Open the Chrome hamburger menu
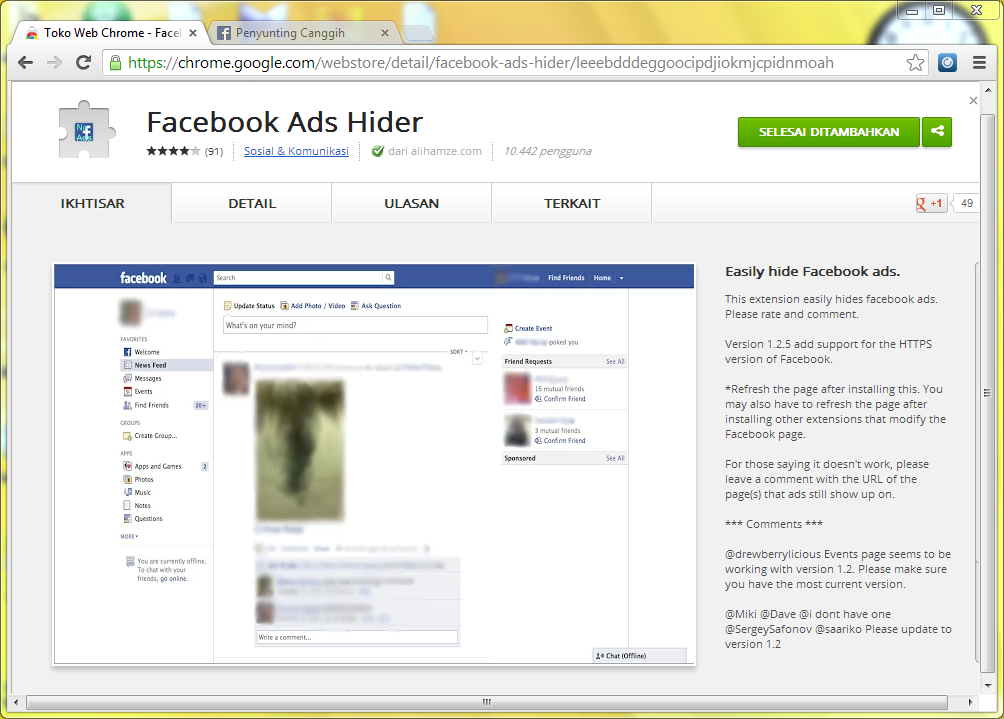 pyautogui.click(x=979, y=63)
